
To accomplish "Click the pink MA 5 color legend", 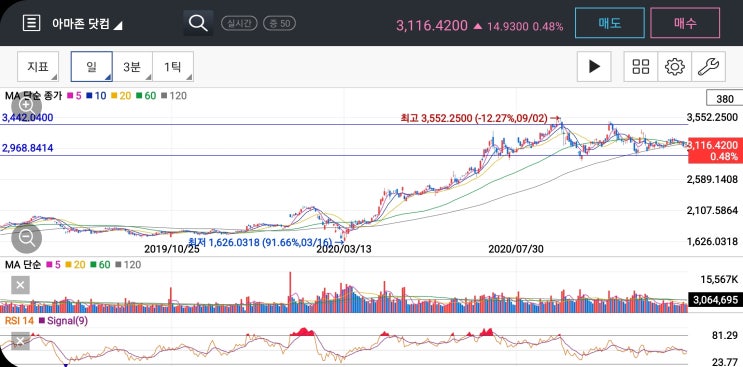I will [74, 96].
